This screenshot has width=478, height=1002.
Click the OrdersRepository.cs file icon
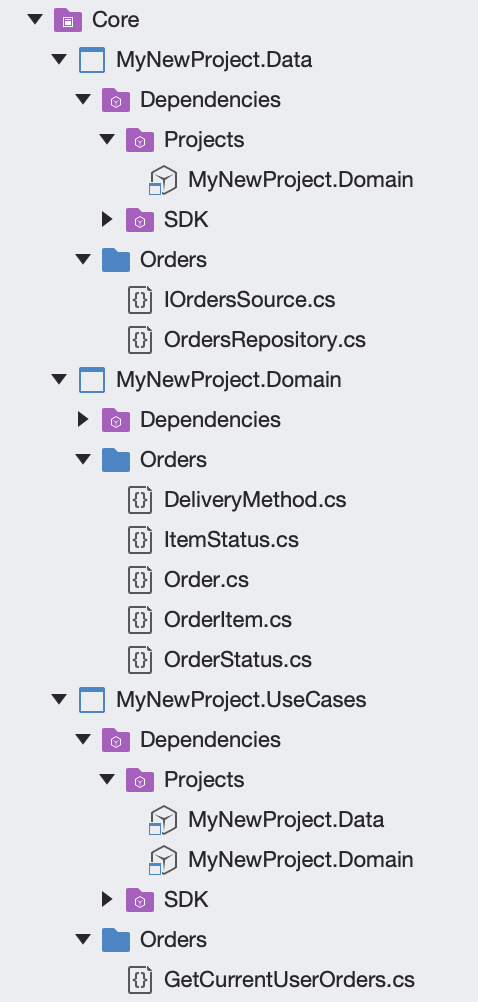140,339
